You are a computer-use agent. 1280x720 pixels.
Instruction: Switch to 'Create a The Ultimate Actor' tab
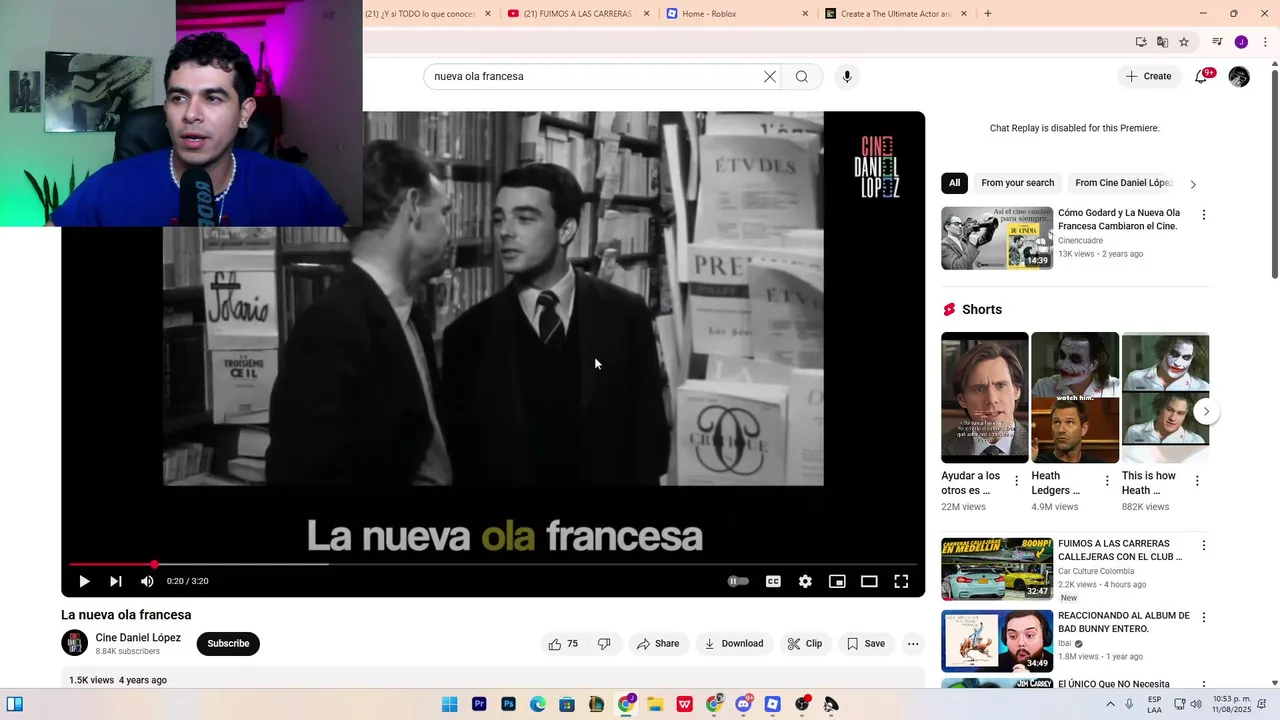tap(895, 14)
